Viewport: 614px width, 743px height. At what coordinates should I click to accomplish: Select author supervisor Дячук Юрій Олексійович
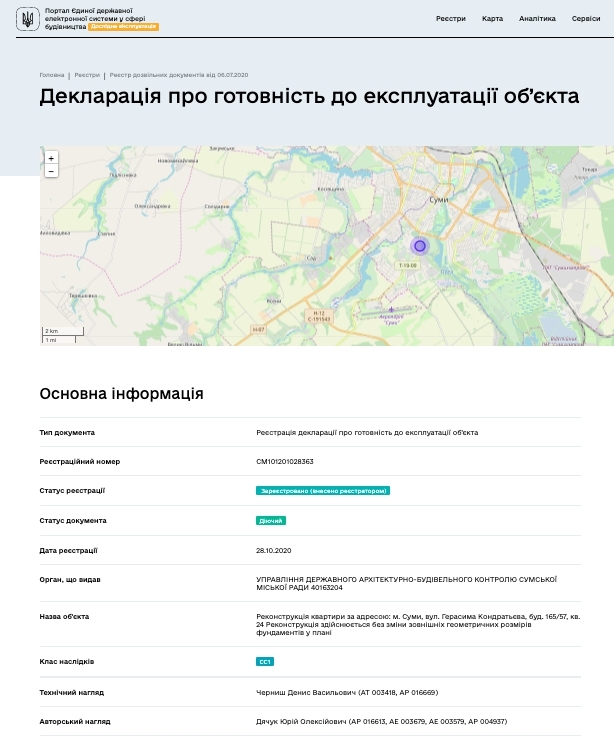[x=381, y=722]
